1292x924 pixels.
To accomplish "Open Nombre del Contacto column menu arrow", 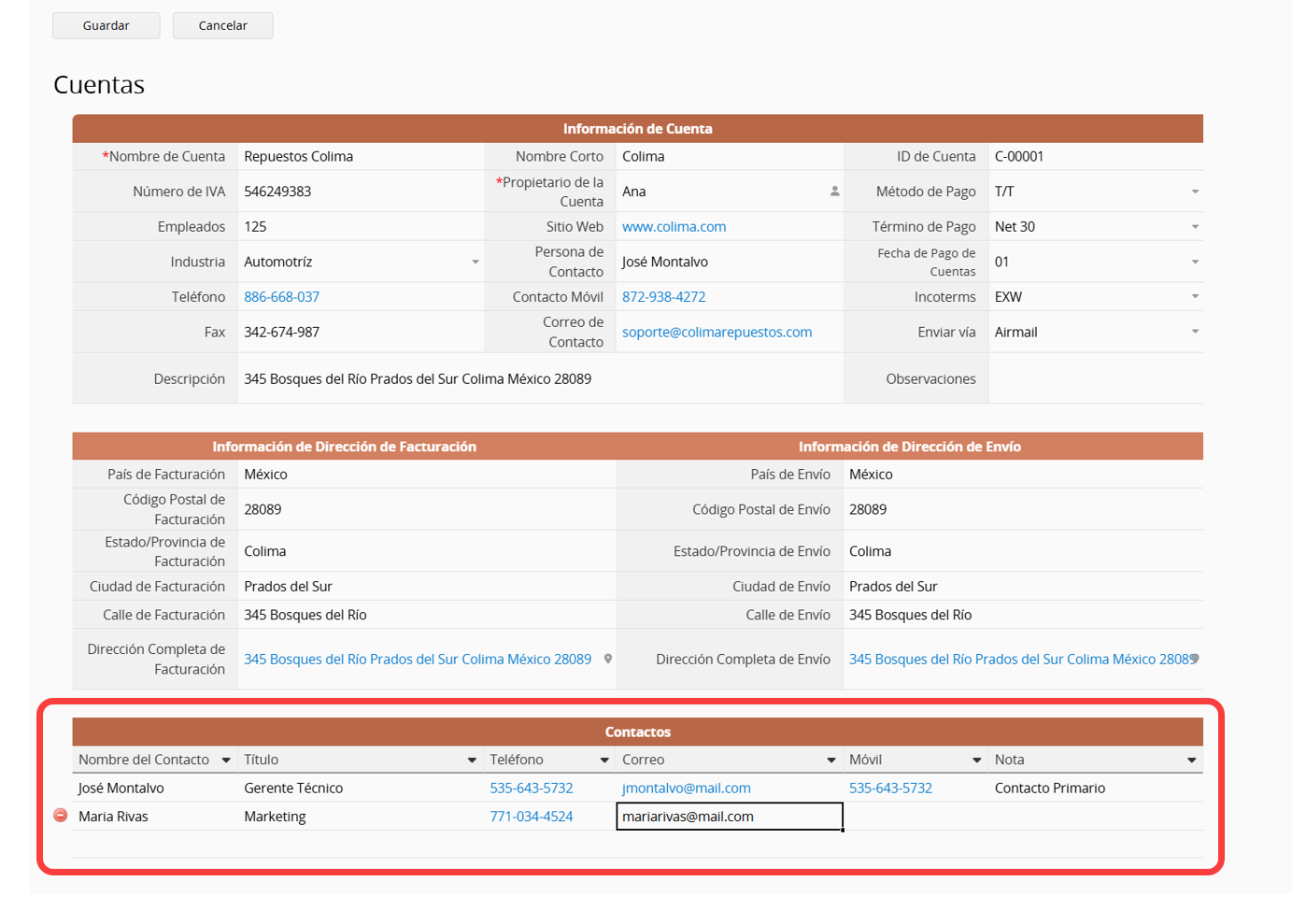I will (x=226, y=761).
